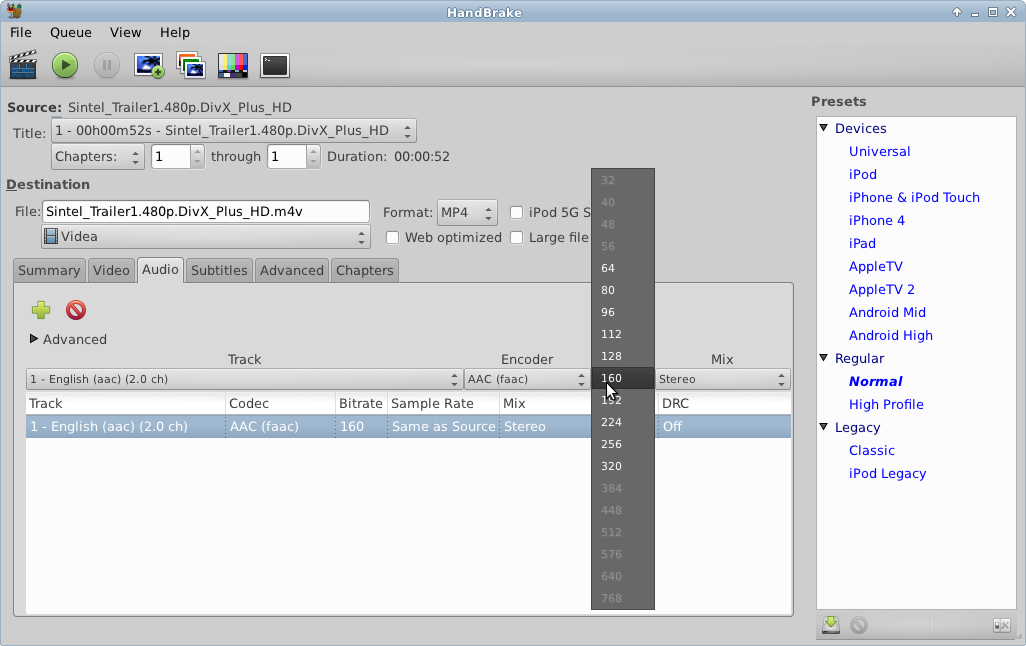The image size is (1026, 646).
Task: Select the Android Mid preset
Action: (x=887, y=312)
